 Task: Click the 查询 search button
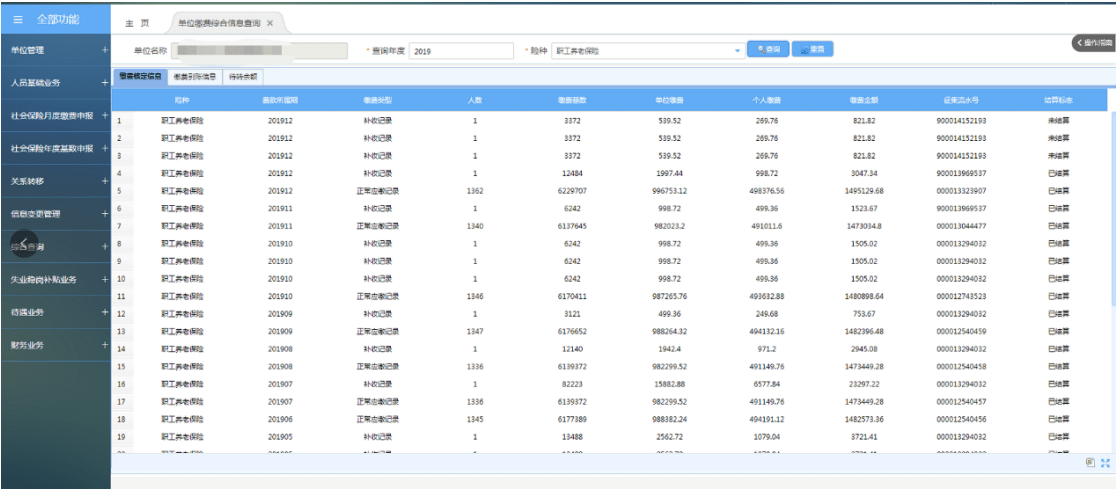769,49
